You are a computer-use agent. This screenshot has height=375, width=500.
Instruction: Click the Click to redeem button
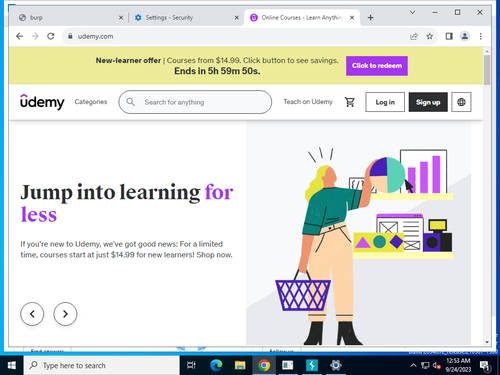(x=377, y=66)
